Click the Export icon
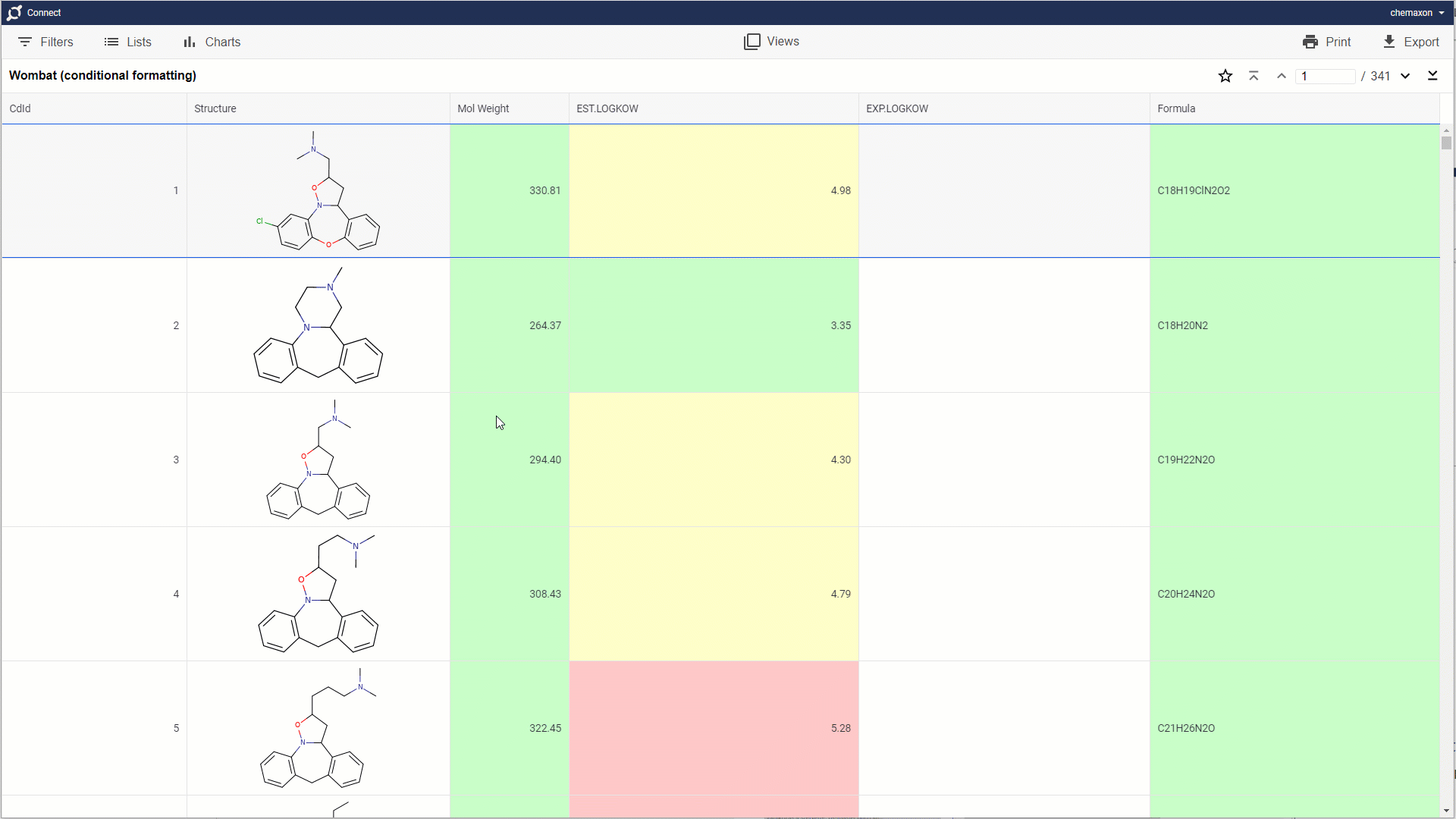Image resolution: width=1456 pixels, height=819 pixels. (x=1392, y=41)
